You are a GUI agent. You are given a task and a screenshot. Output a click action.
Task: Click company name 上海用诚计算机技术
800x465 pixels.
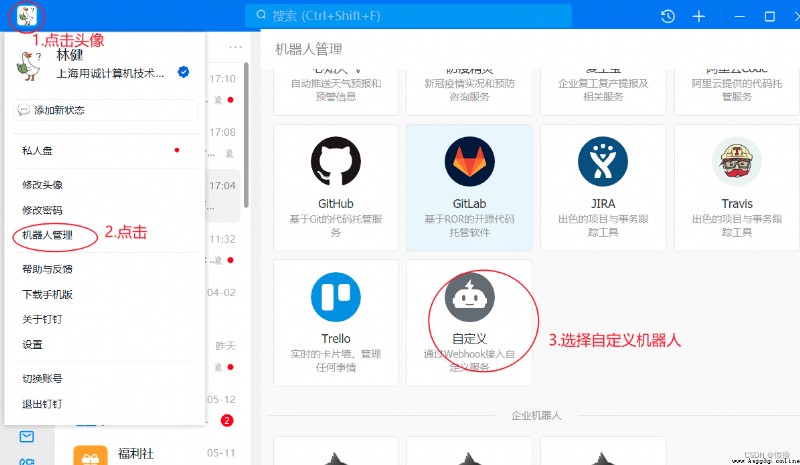pos(110,74)
